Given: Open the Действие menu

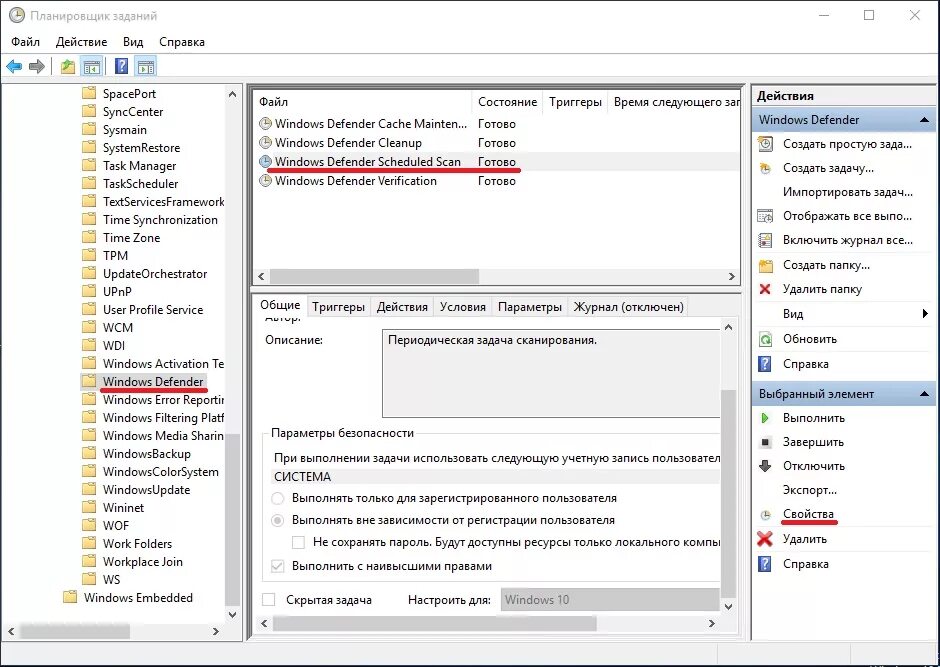Looking at the screenshot, I should 82,42.
